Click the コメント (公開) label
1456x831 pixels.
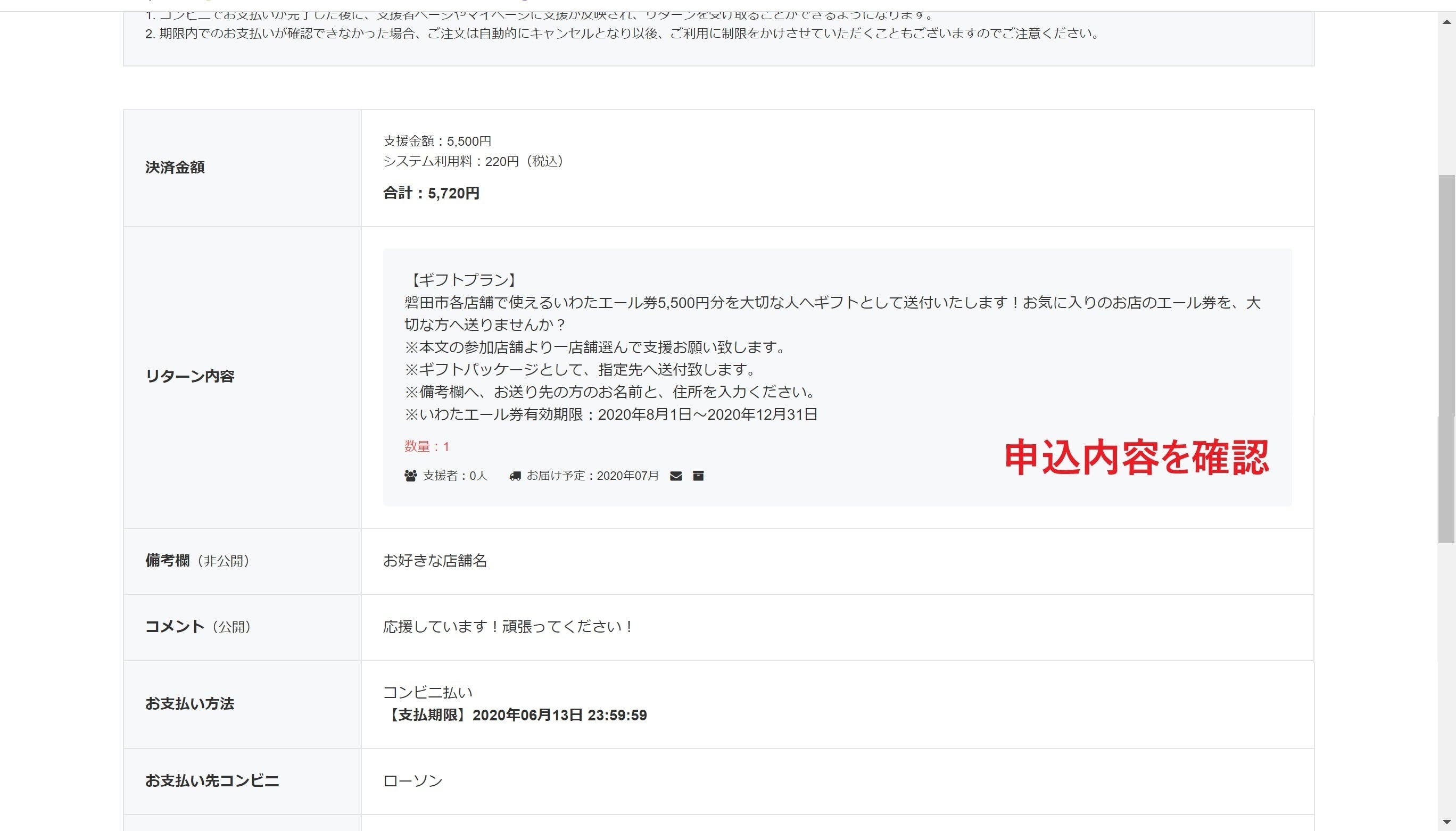click(x=197, y=627)
